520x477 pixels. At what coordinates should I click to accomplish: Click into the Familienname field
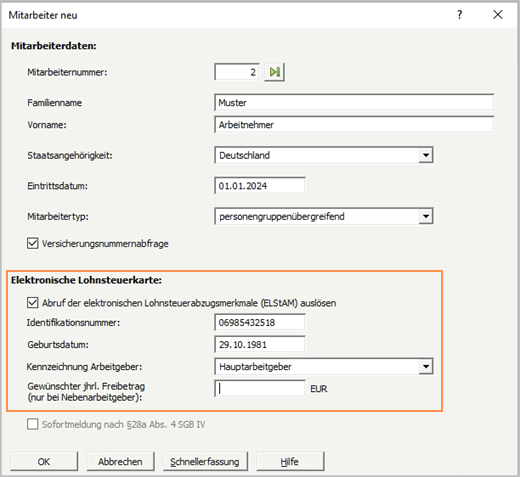(x=354, y=102)
